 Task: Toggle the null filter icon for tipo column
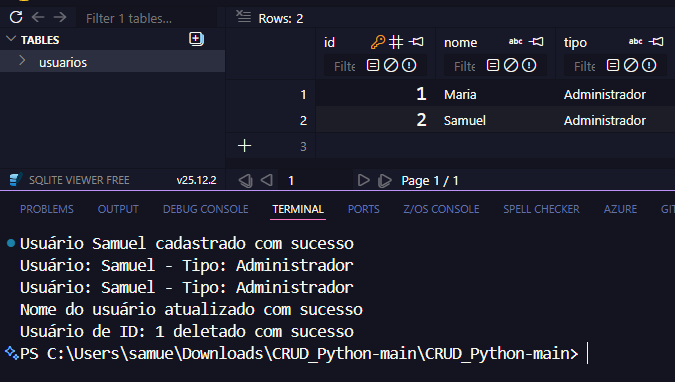(x=631, y=65)
